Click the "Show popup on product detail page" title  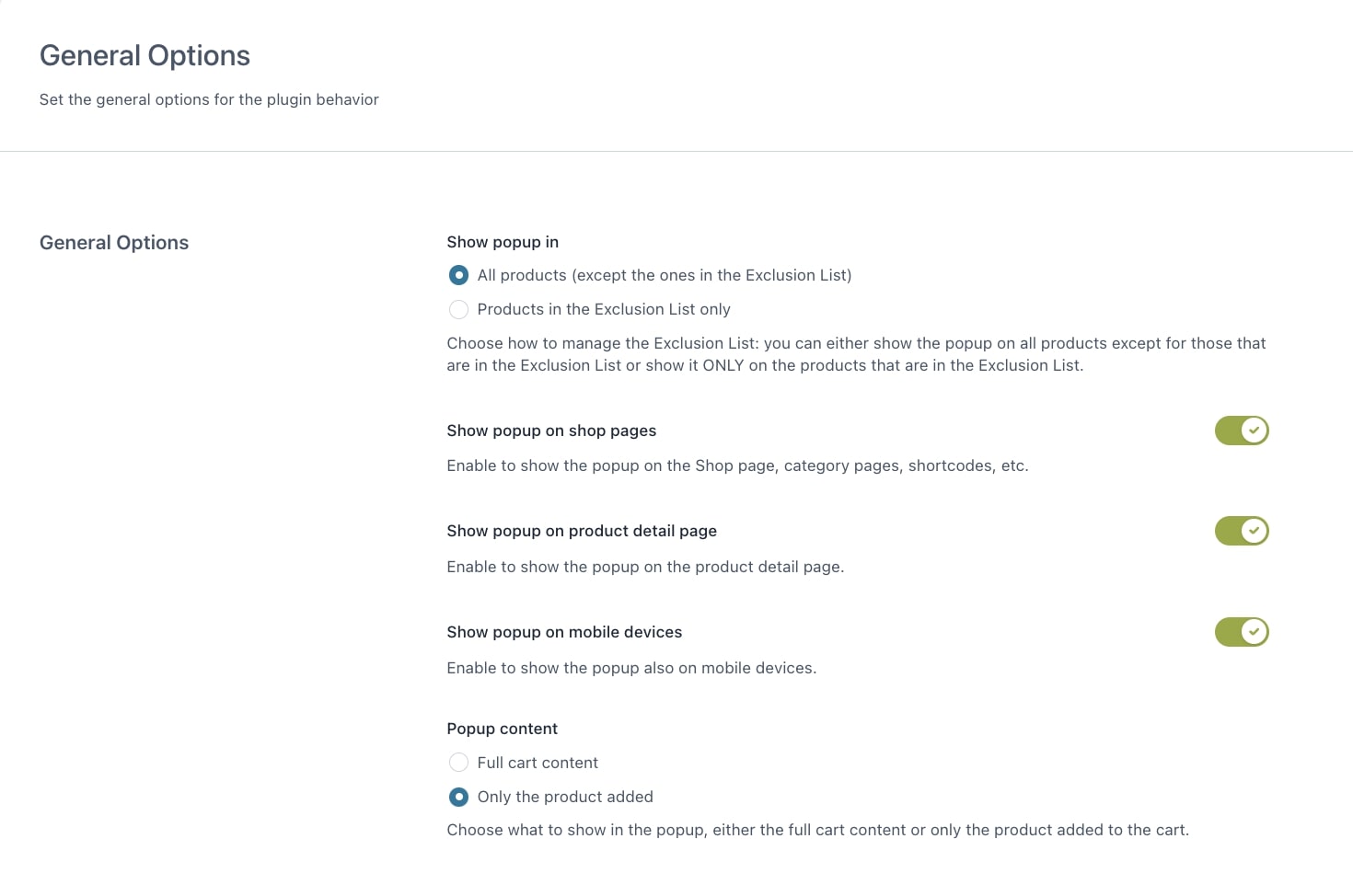(x=582, y=531)
